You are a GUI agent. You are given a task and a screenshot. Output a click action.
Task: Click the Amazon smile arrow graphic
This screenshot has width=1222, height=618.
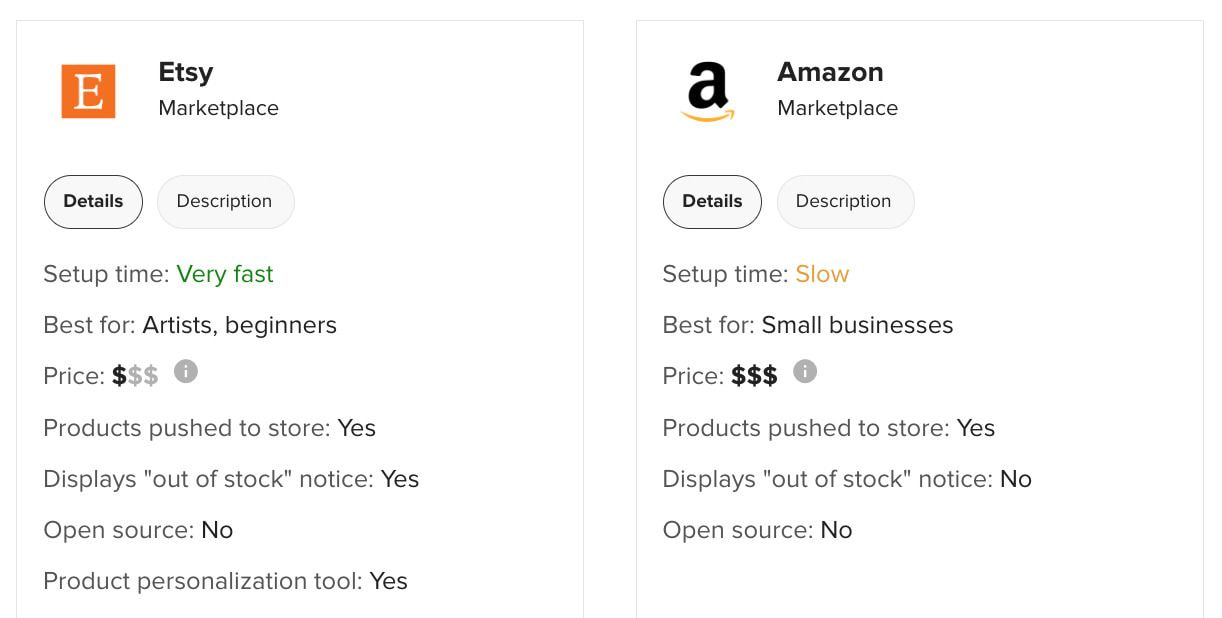[x=707, y=113]
